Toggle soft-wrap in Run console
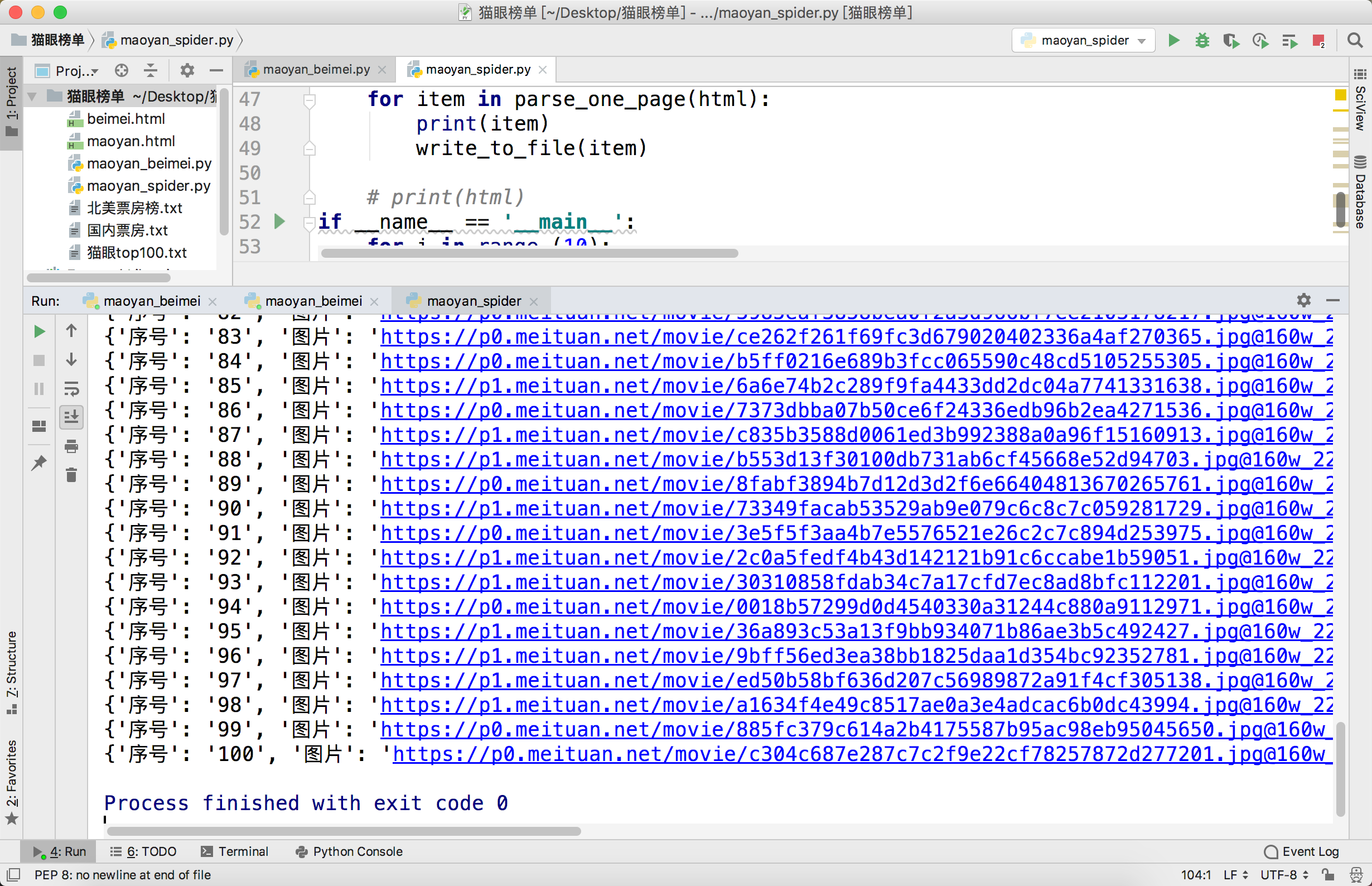 click(71, 388)
